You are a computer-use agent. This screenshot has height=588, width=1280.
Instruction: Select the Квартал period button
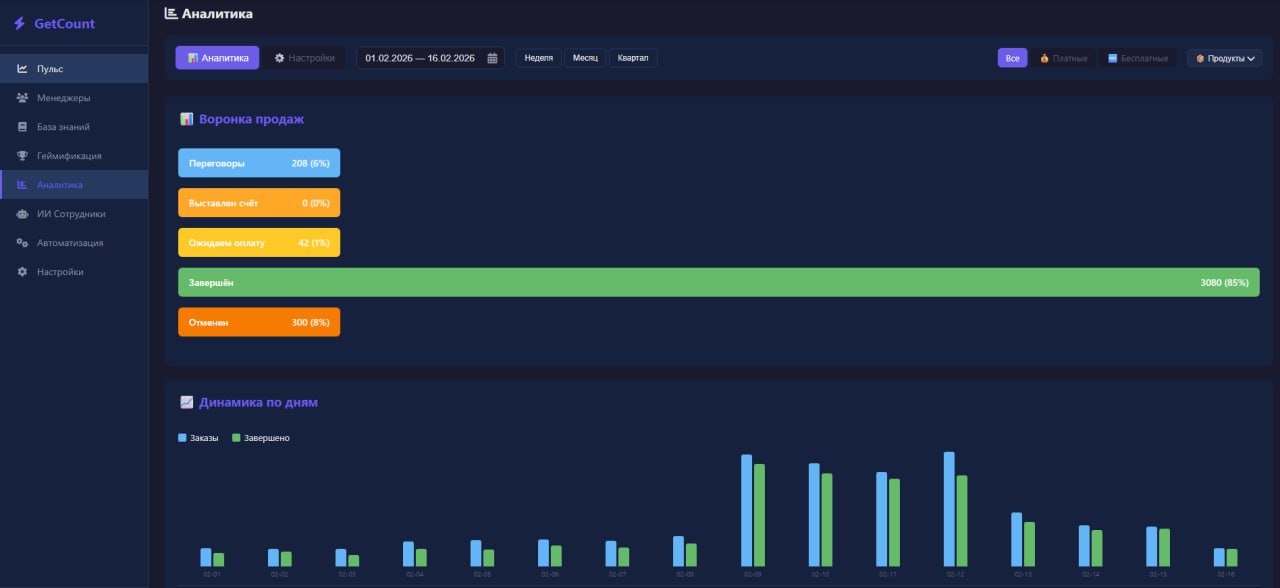coord(633,58)
